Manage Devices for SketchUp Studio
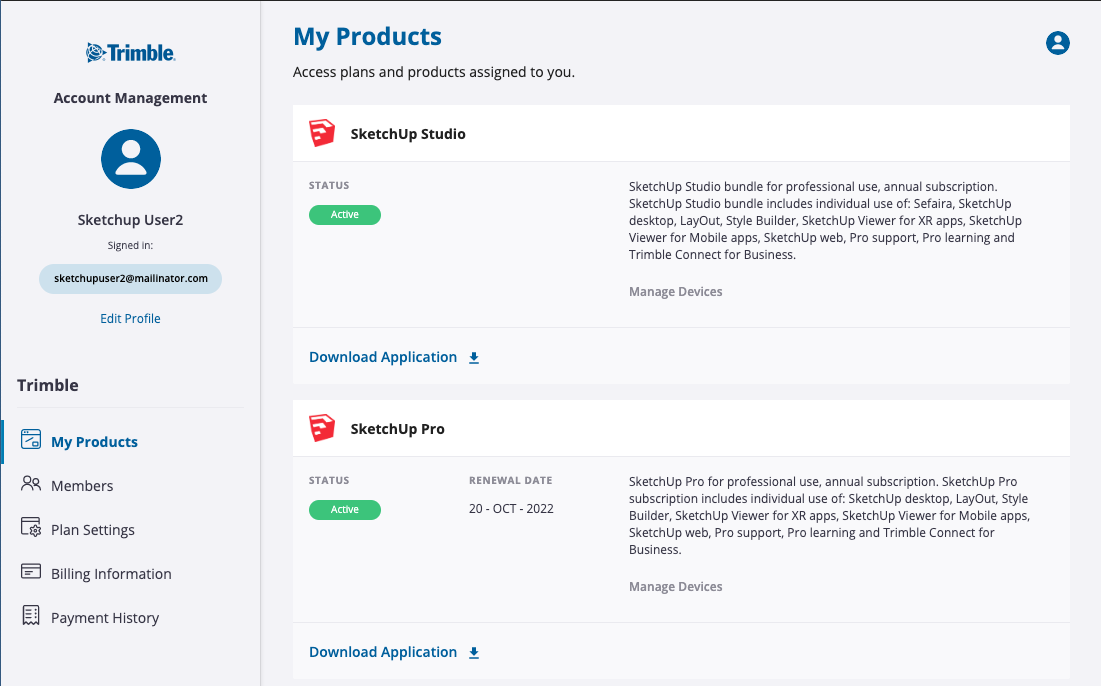Screen dimensions: 1101x686 click(x=675, y=291)
